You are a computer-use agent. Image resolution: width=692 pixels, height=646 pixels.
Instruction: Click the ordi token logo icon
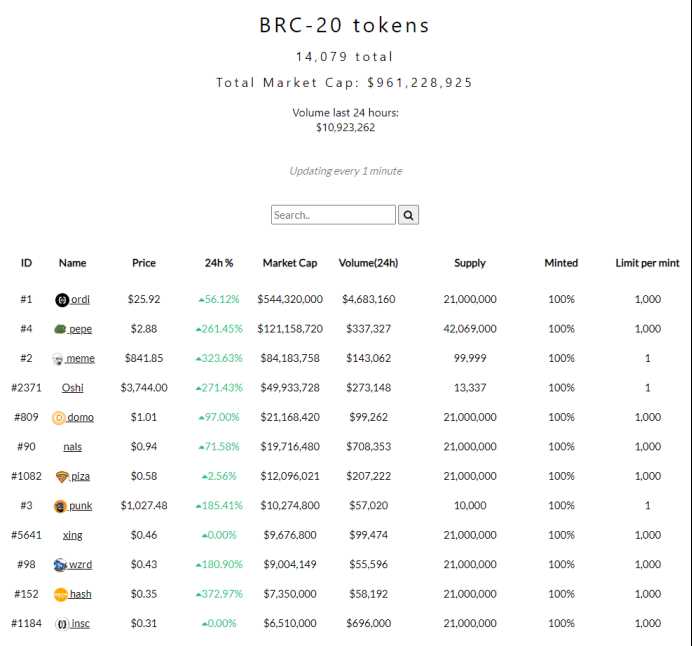point(62,300)
